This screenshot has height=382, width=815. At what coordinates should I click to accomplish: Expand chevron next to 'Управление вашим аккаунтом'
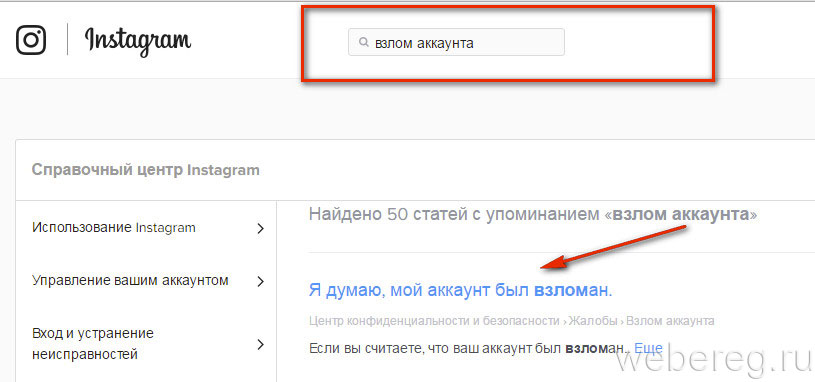coord(261,282)
